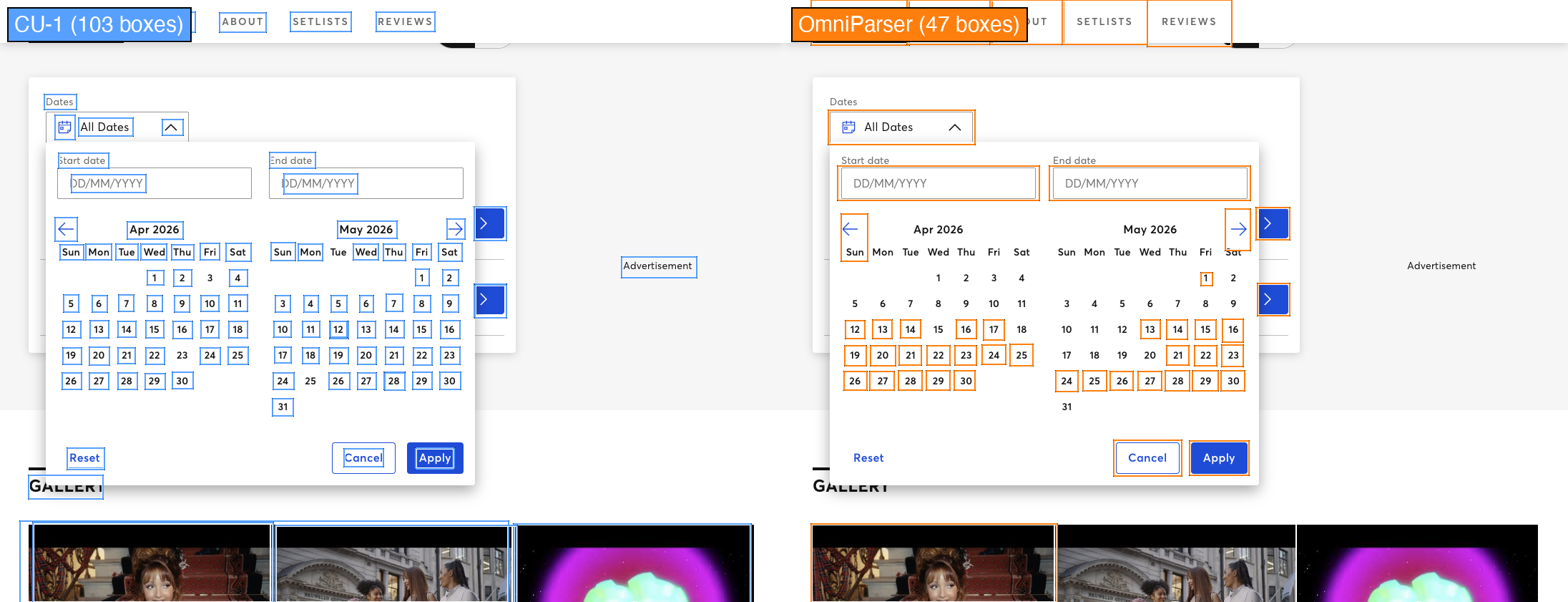The image size is (1568, 602).
Task: Open the purple glow gallery image in CU-1 panel
Action: (633, 563)
